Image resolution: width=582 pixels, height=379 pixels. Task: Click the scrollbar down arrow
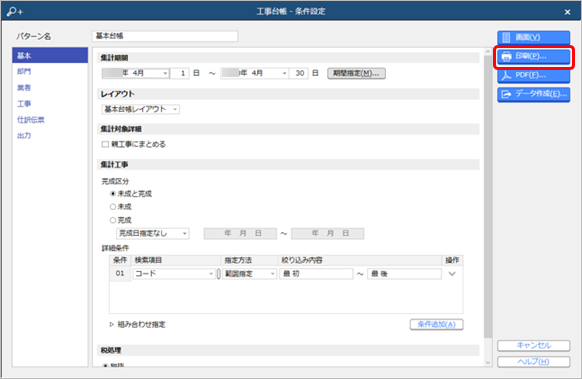488,363
